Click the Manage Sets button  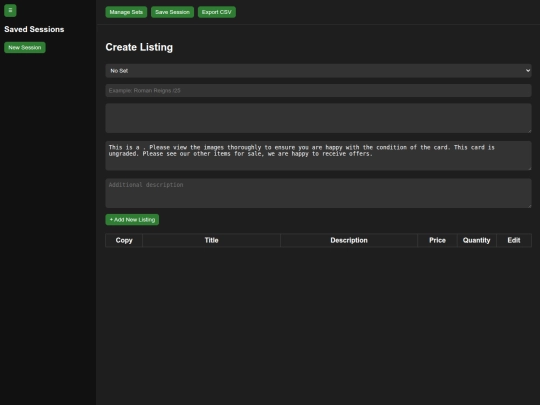(126, 12)
